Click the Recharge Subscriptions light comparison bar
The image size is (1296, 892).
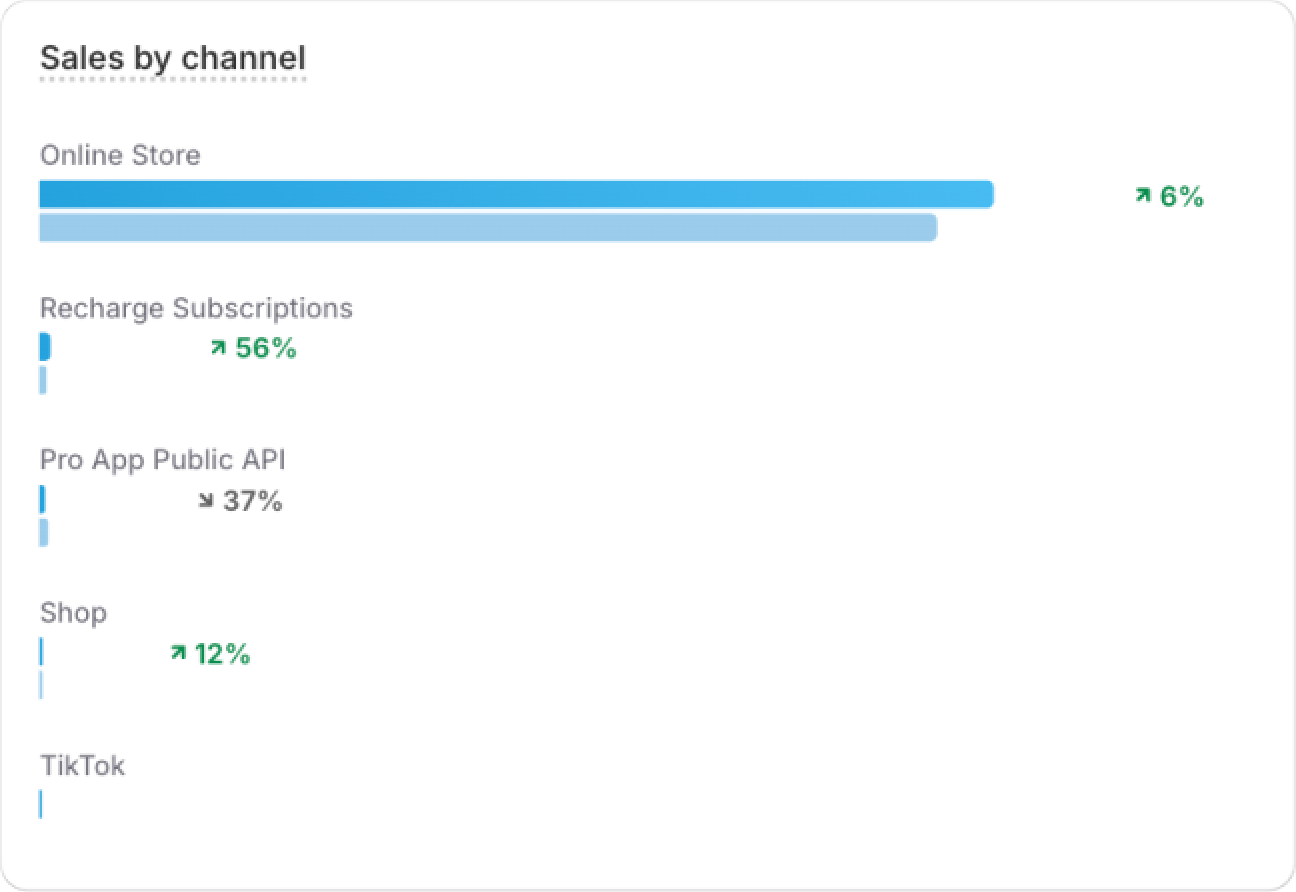click(x=43, y=380)
